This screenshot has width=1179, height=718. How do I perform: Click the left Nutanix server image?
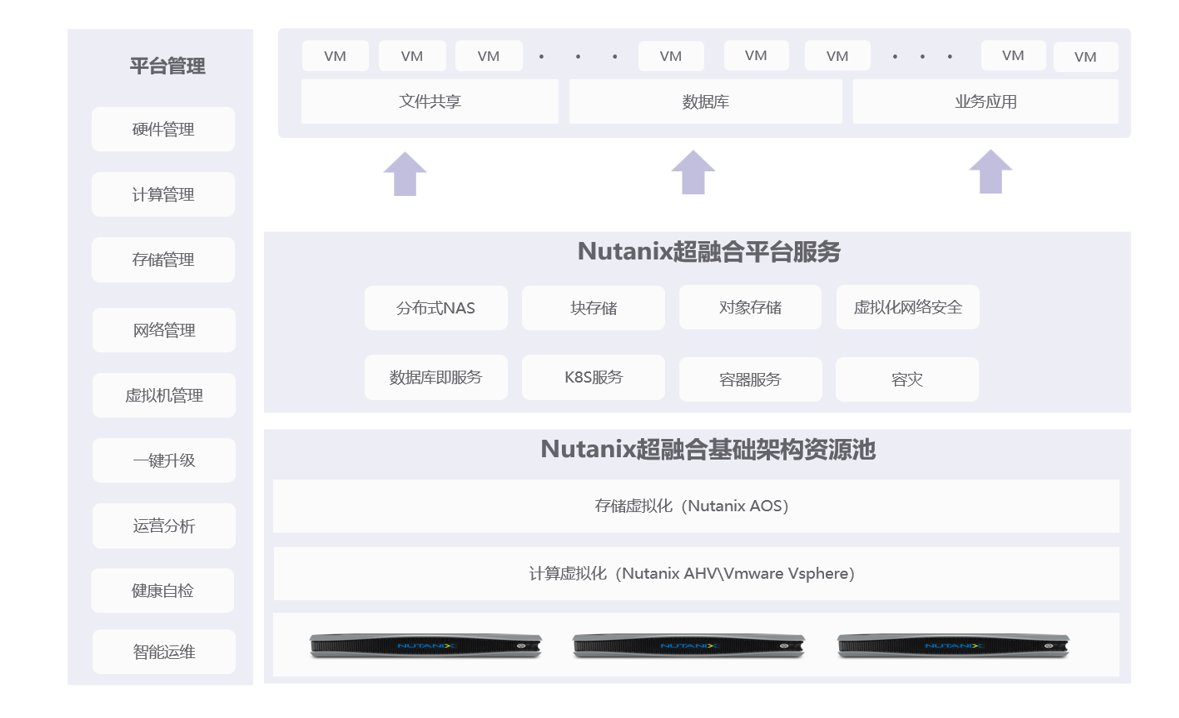pyautogui.click(x=426, y=646)
